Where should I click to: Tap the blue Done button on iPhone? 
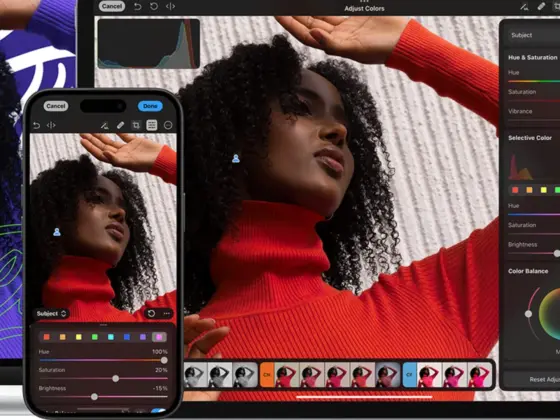[150, 106]
